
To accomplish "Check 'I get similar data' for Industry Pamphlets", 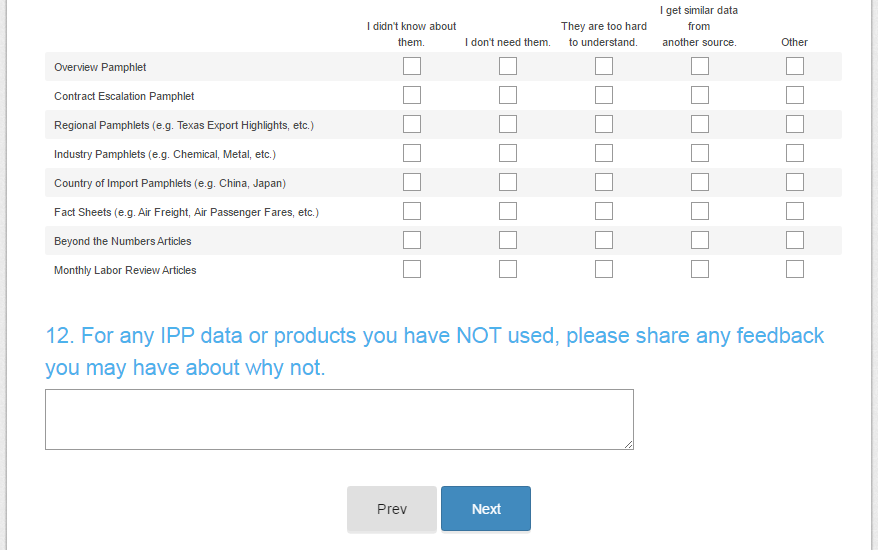I will 700,153.
